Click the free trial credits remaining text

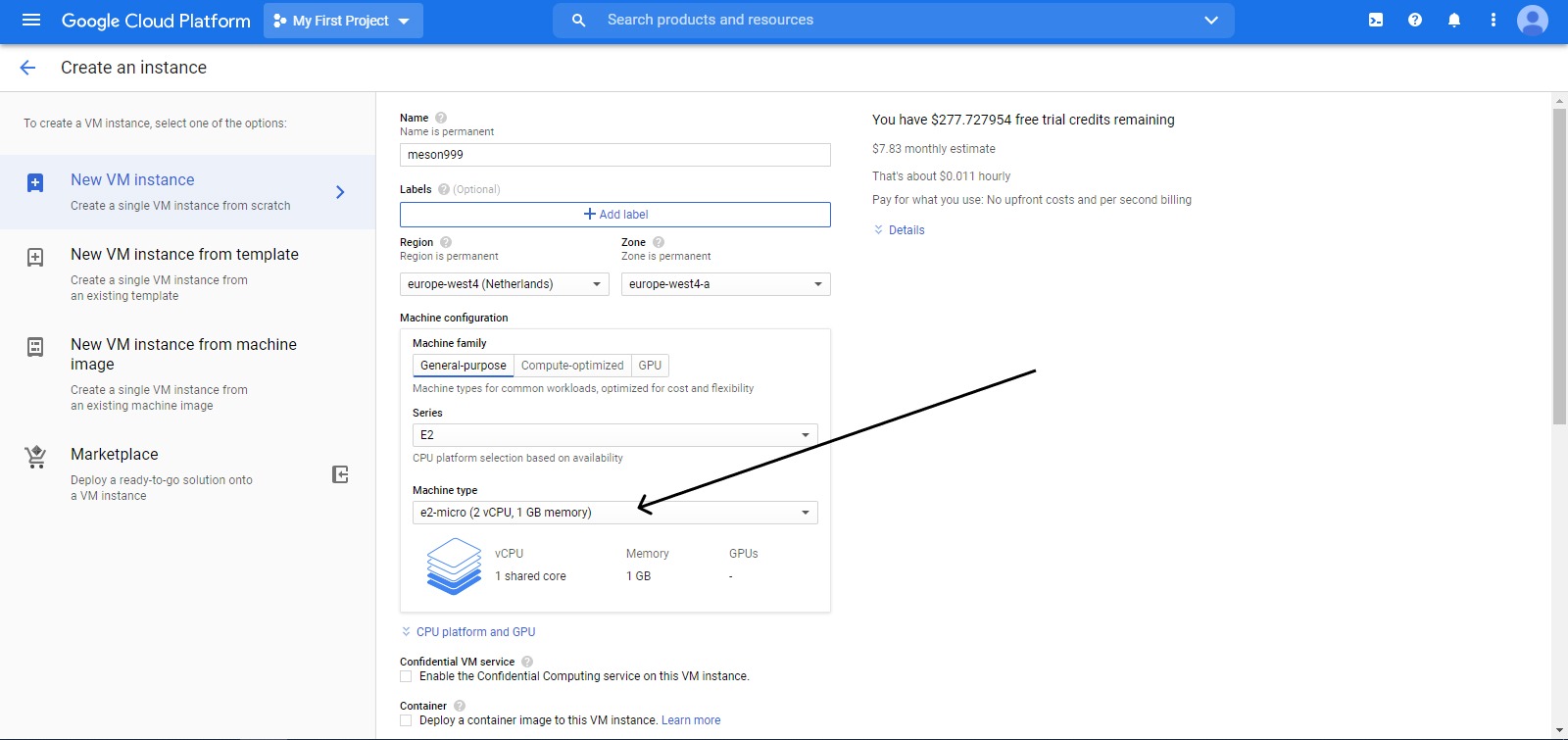(1023, 120)
